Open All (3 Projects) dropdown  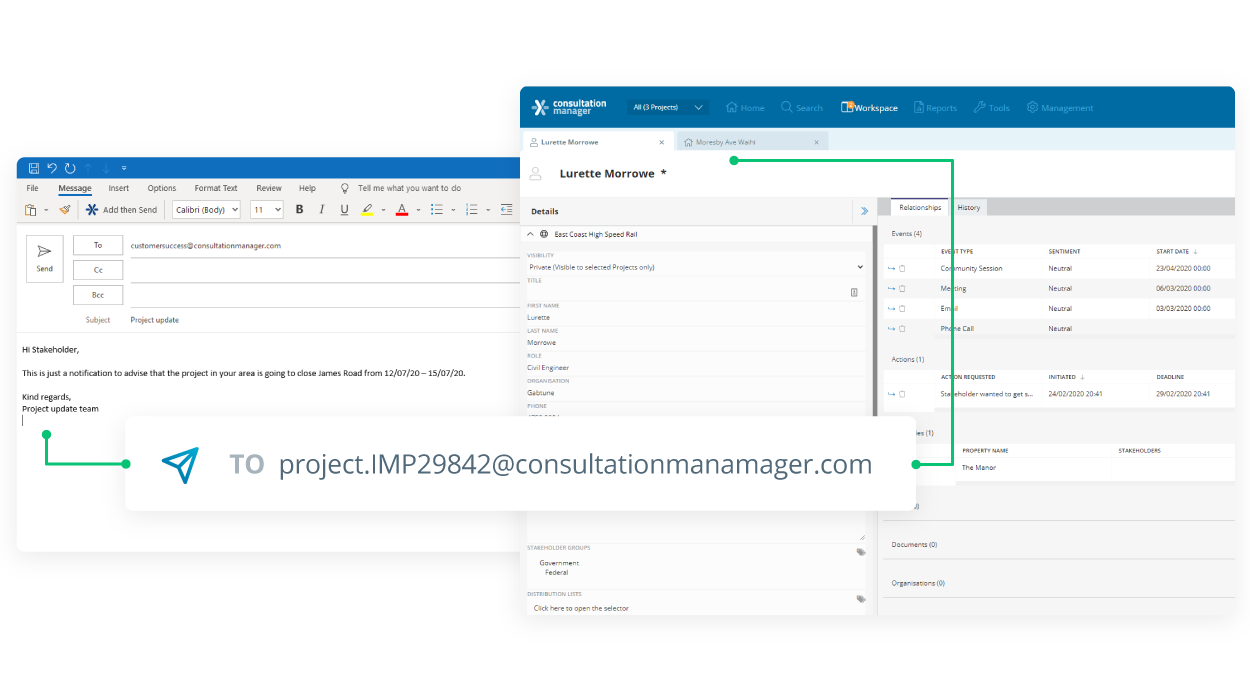(667, 107)
